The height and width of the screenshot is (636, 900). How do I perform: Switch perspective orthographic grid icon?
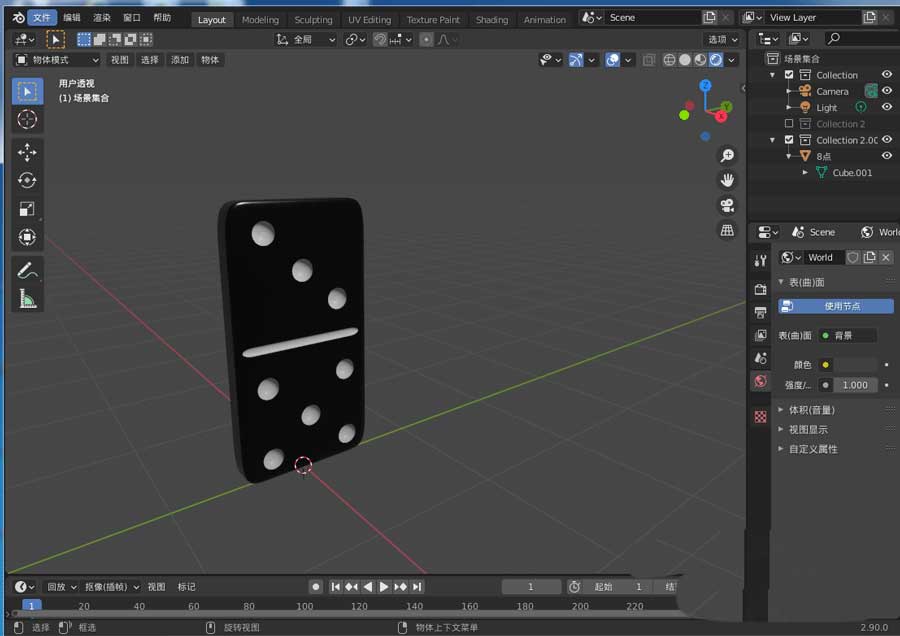coord(727,230)
